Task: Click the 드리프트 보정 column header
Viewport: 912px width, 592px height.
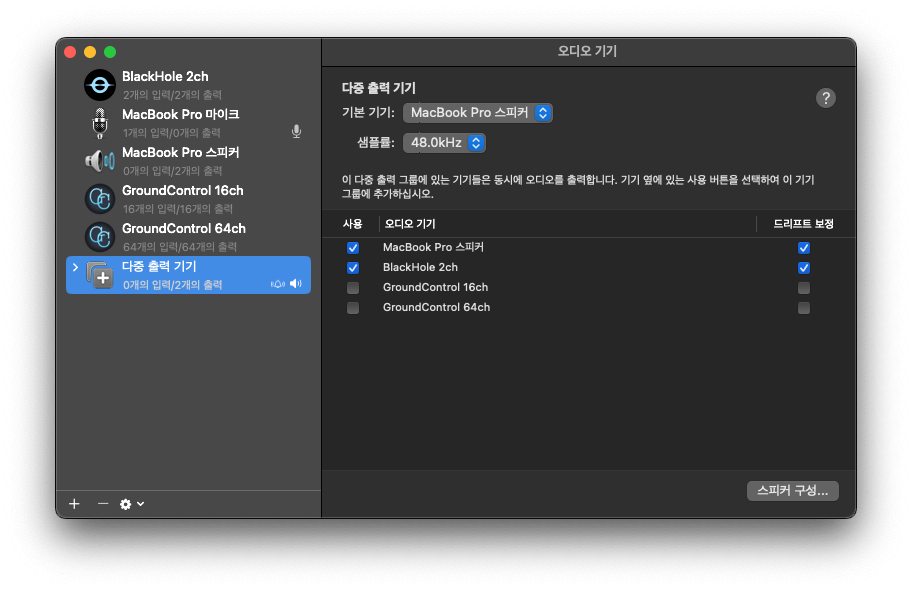Action: click(x=803, y=224)
